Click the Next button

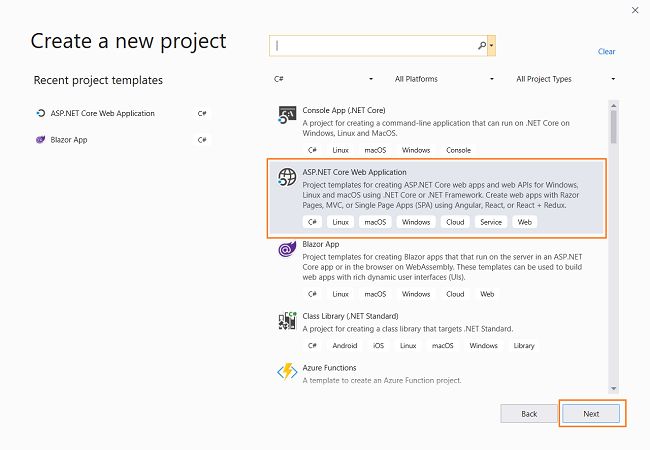click(x=591, y=414)
